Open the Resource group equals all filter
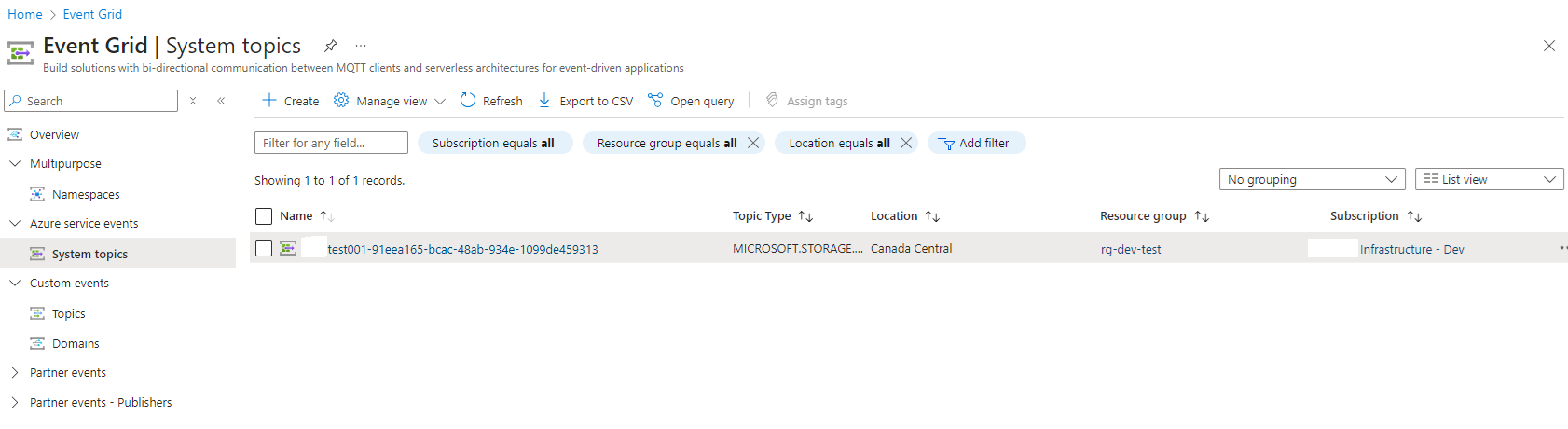This screenshot has width=1568, height=429. tap(666, 143)
